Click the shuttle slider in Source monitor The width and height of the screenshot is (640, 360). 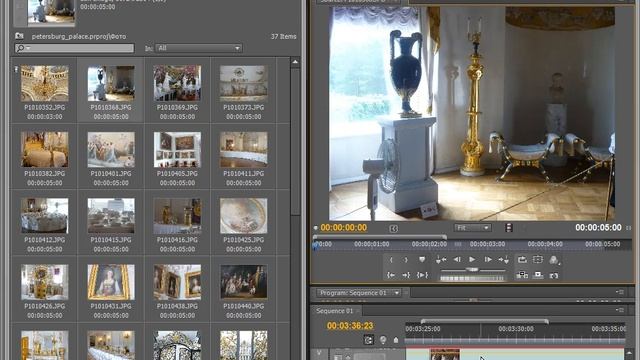click(x=472, y=269)
